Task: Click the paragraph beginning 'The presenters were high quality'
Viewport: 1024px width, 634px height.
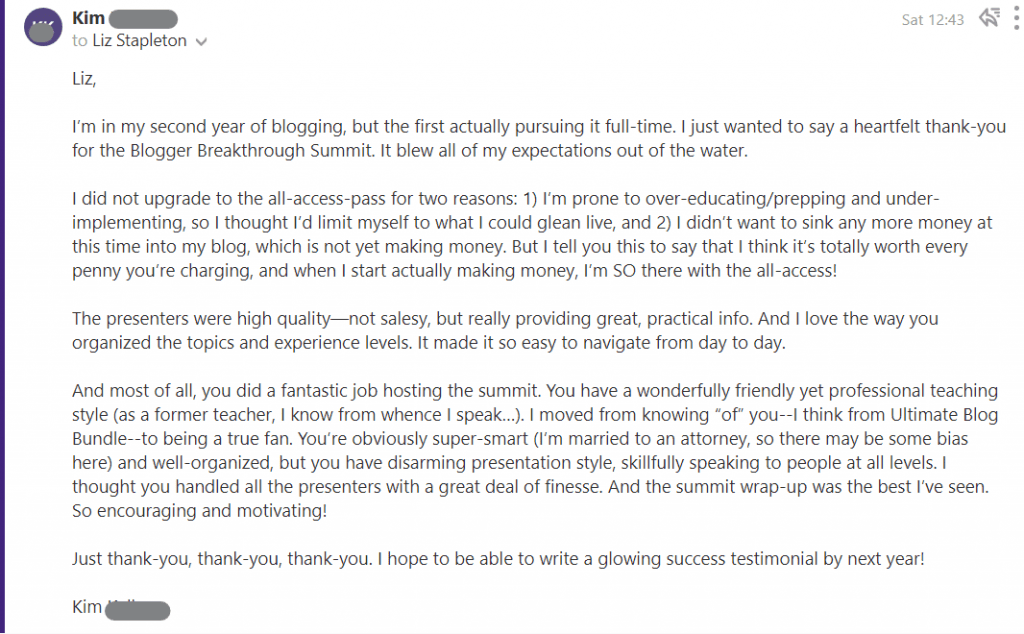Action: 500,330
